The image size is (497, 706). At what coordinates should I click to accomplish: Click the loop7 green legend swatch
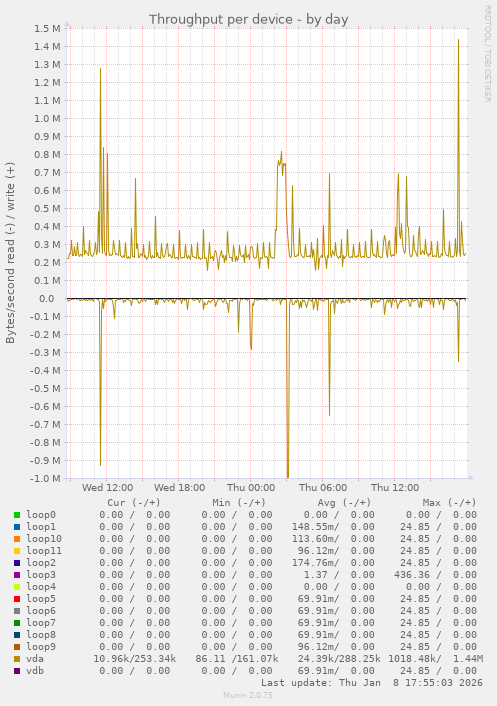pos(17,623)
